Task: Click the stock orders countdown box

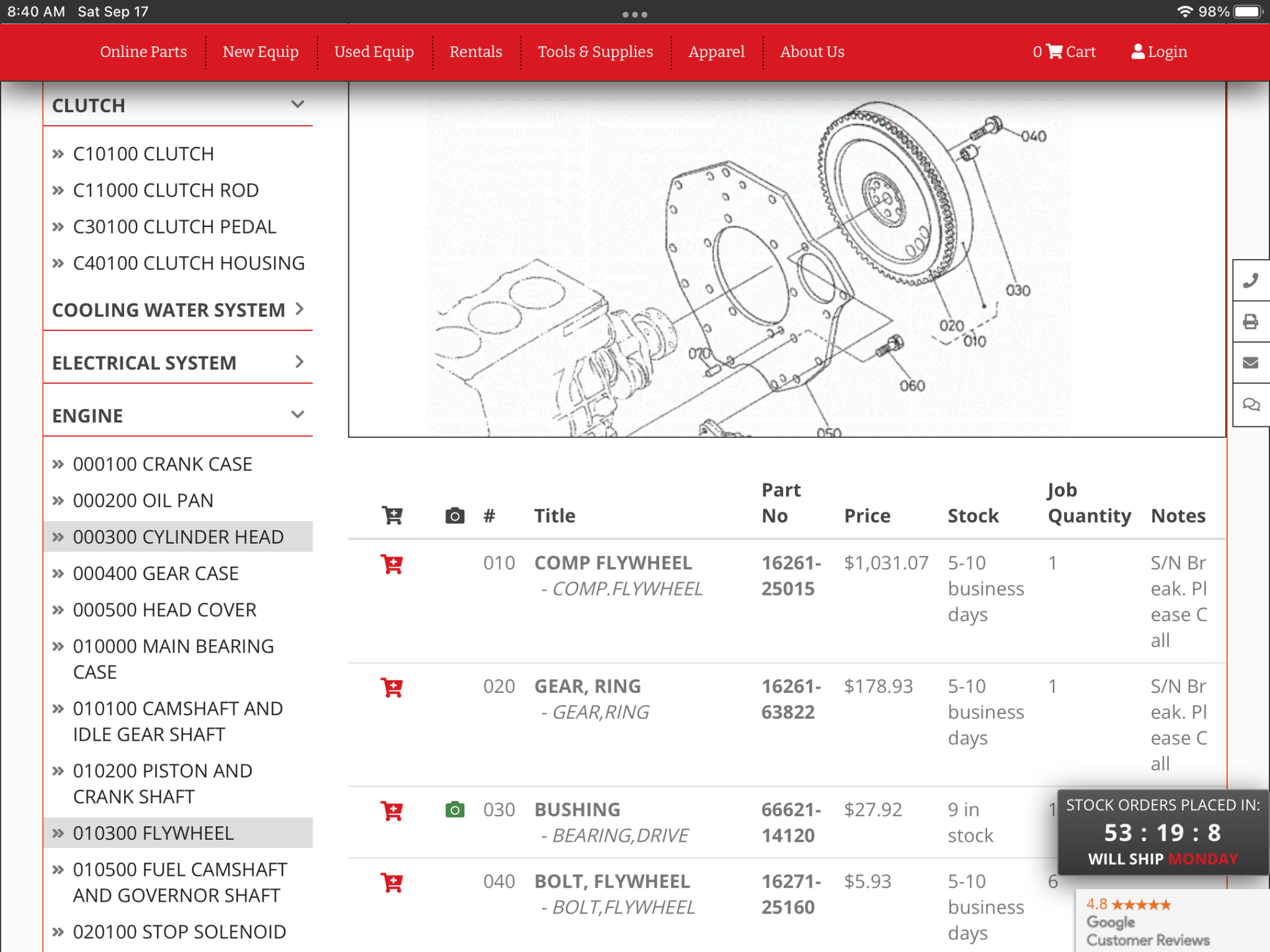Action: 1163,832
